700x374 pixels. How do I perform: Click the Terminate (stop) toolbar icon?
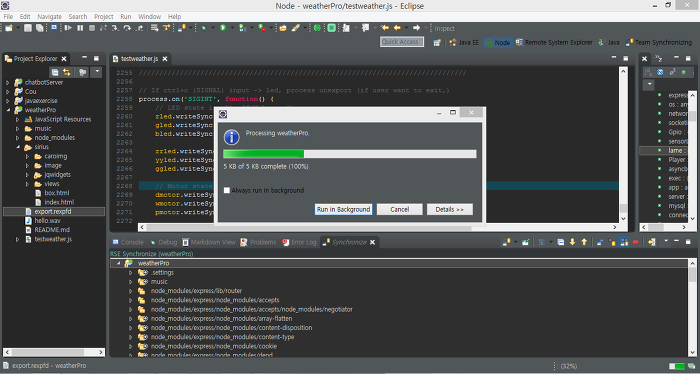[x=92, y=28]
